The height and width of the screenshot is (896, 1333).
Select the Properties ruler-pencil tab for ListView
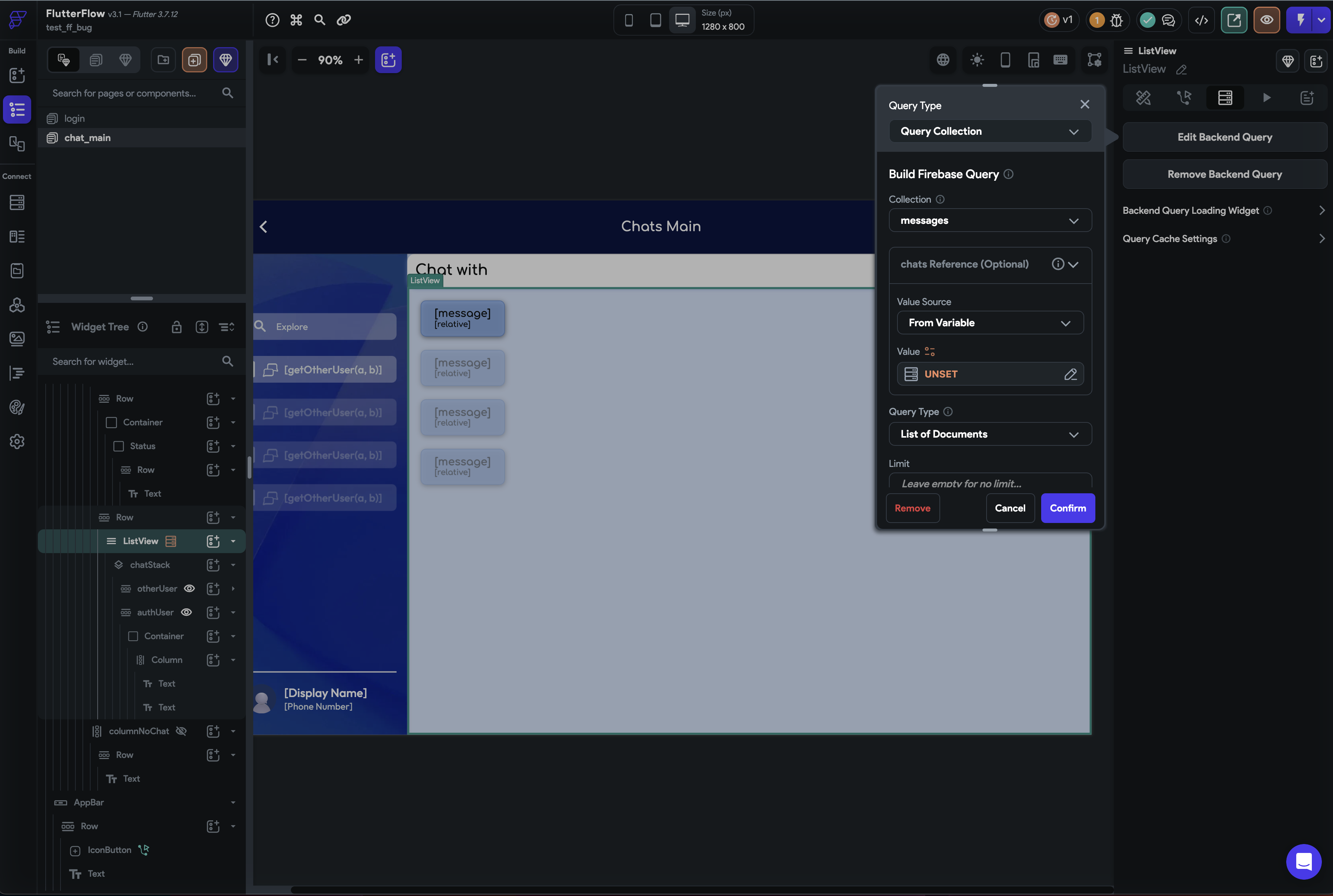(1143, 98)
